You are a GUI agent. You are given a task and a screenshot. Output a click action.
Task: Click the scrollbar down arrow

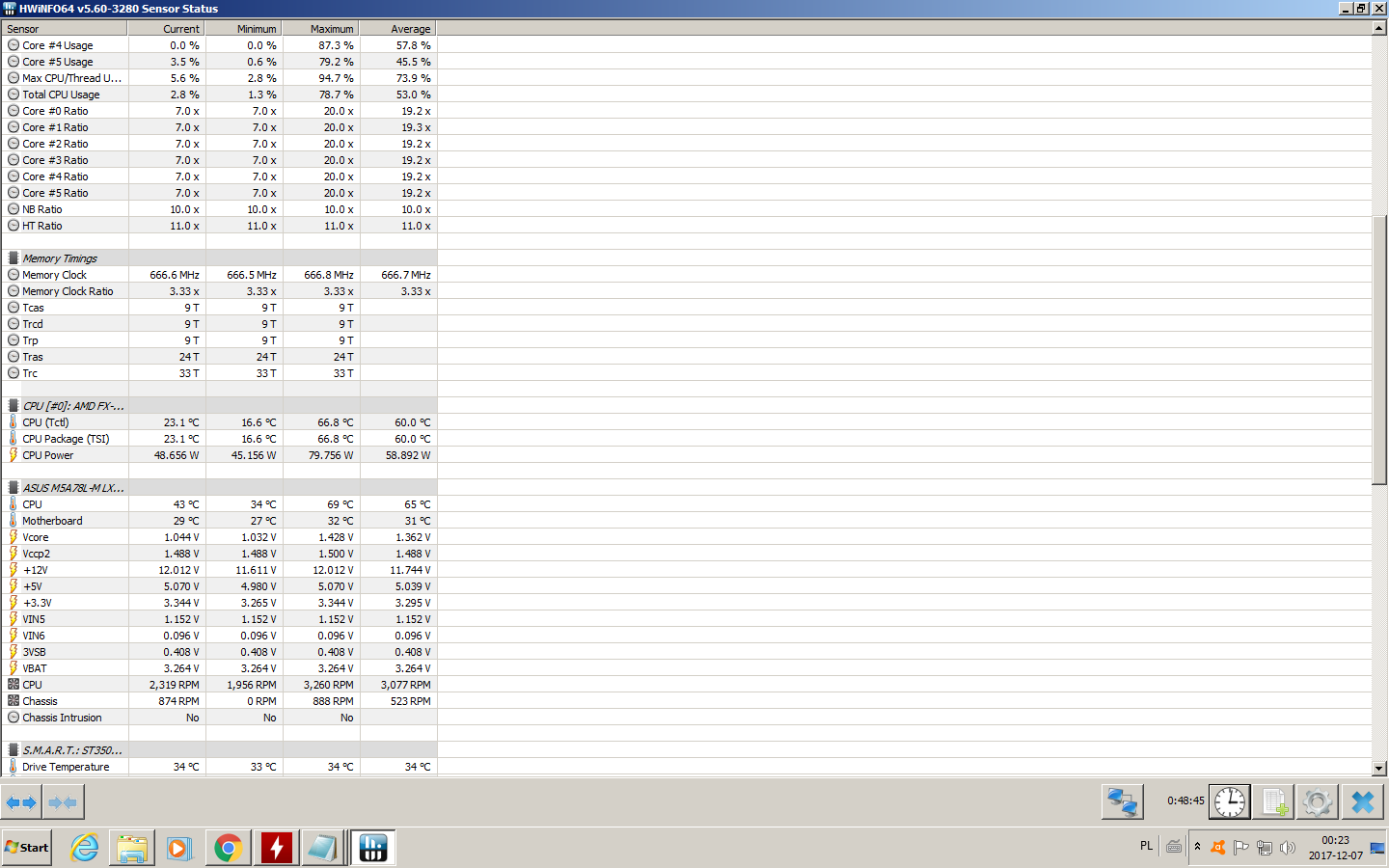(1379, 769)
